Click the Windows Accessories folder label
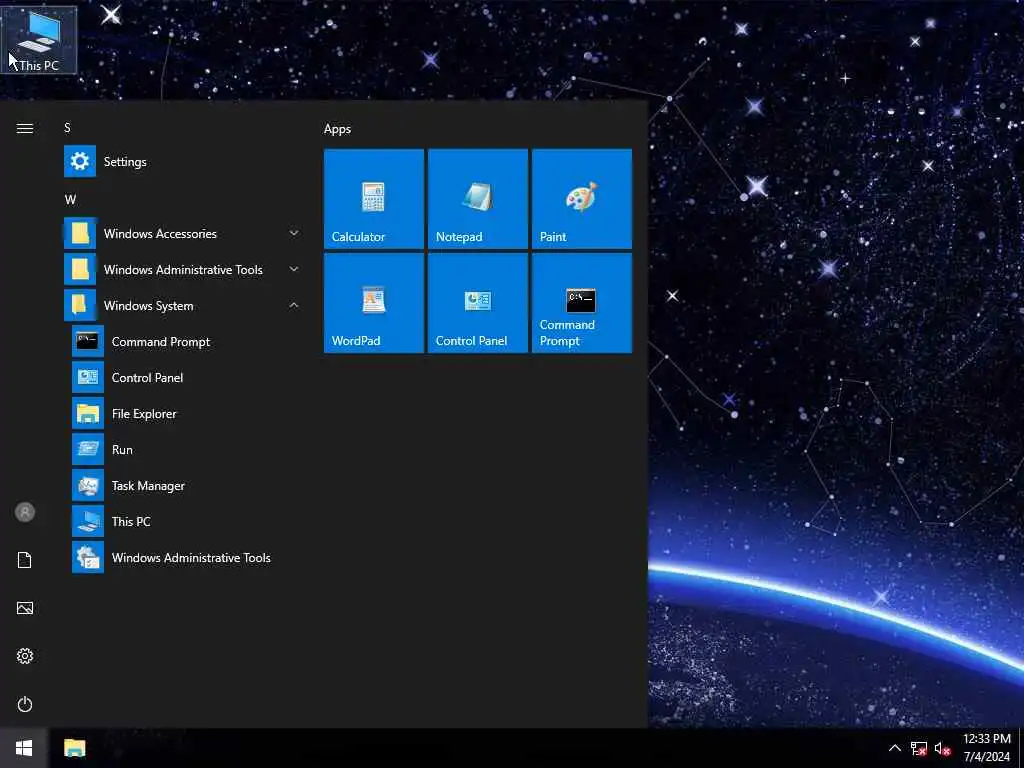Image resolution: width=1024 pixels, height=768 pixels. [160, 234]
